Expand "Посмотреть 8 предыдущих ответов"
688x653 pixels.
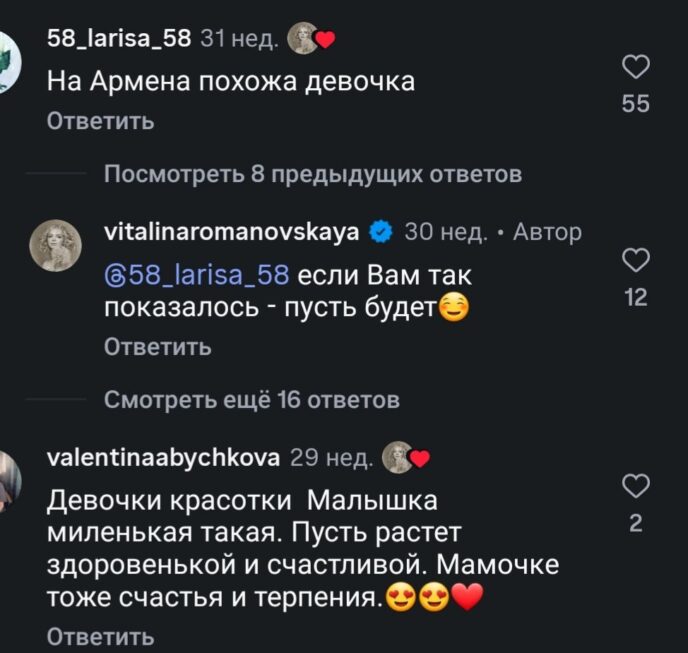point(313,174)
